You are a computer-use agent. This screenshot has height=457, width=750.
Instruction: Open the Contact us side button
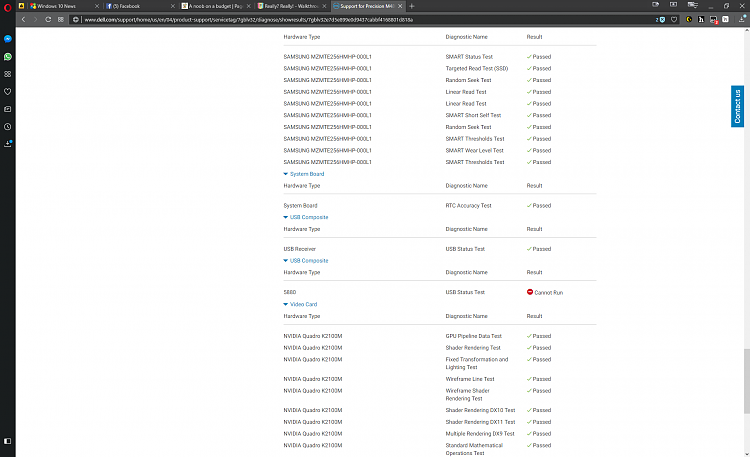click(737, 106)
